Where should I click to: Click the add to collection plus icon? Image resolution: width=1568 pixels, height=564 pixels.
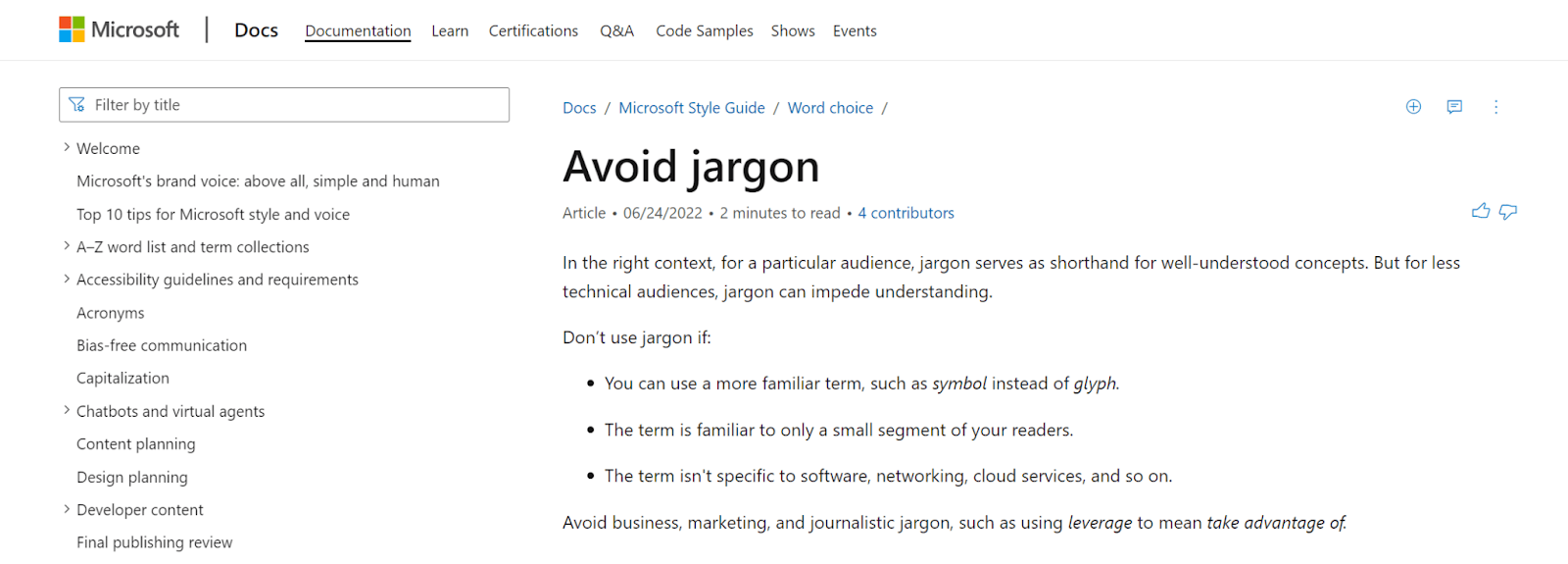[1413, 107]
